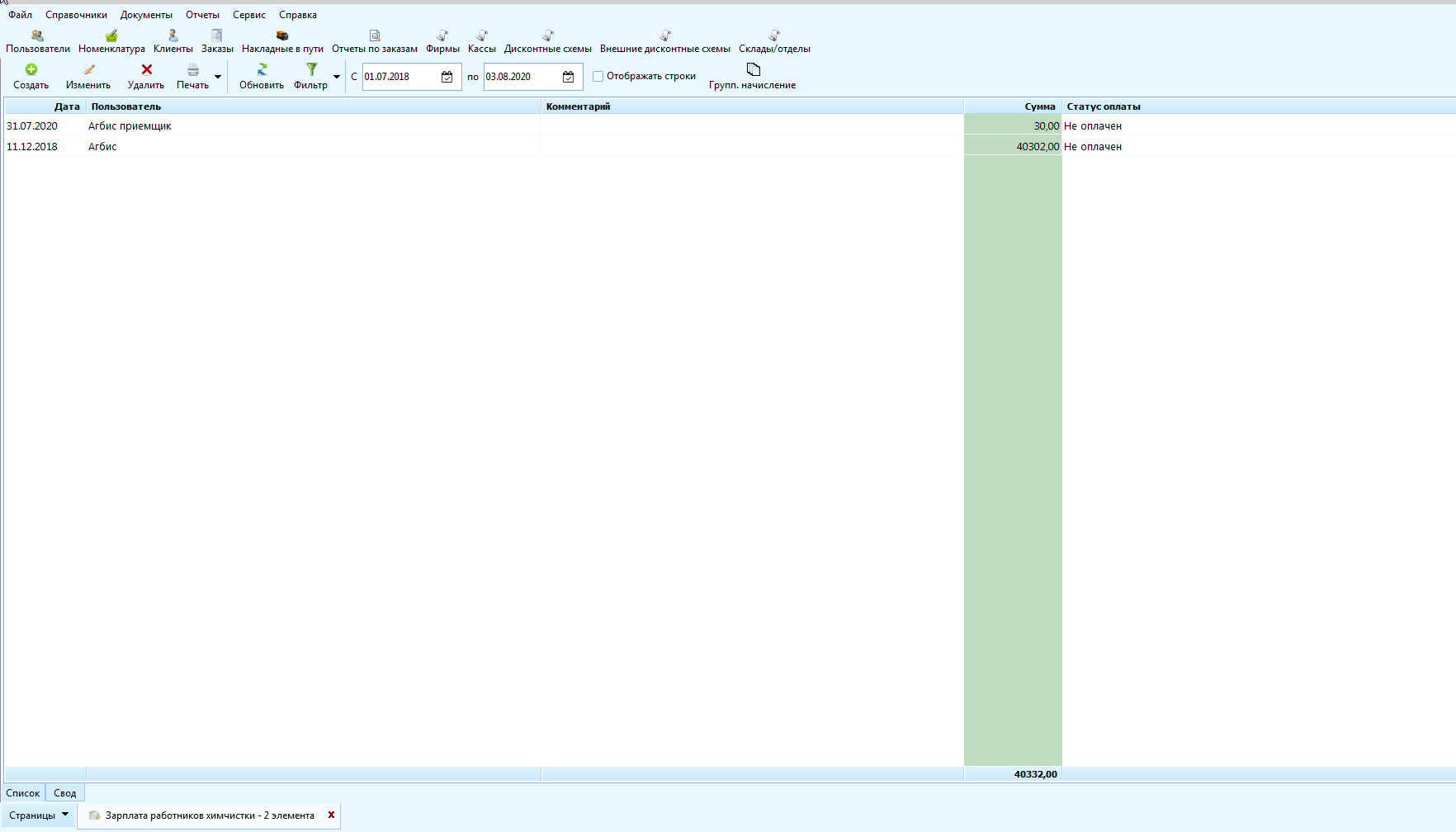Open calendar picker for end date
The width and height of the screenshot is (1456, 832).
(569, 77)
